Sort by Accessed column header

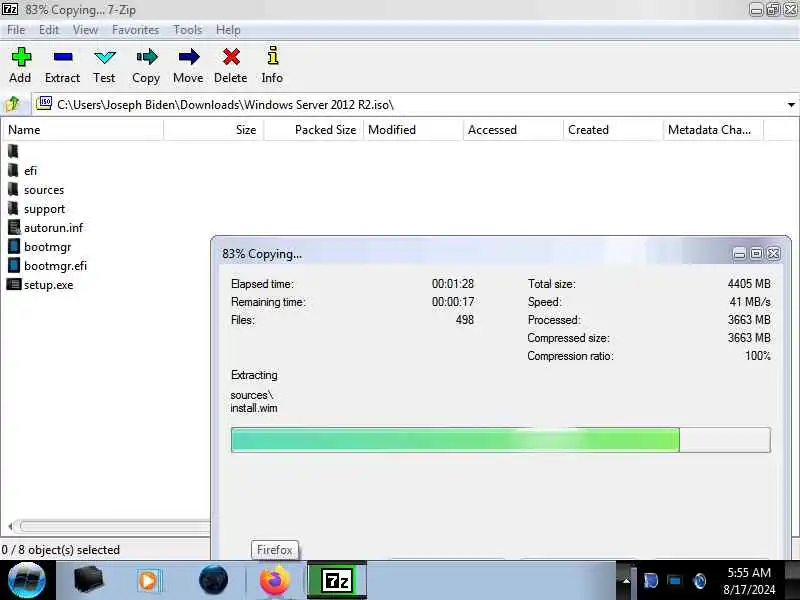(x=513, y=130)
